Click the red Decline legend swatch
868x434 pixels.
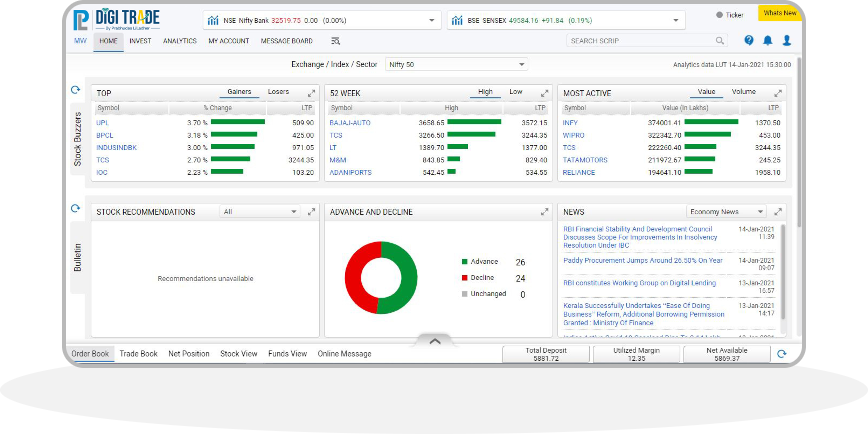click(x=464, y=278)
